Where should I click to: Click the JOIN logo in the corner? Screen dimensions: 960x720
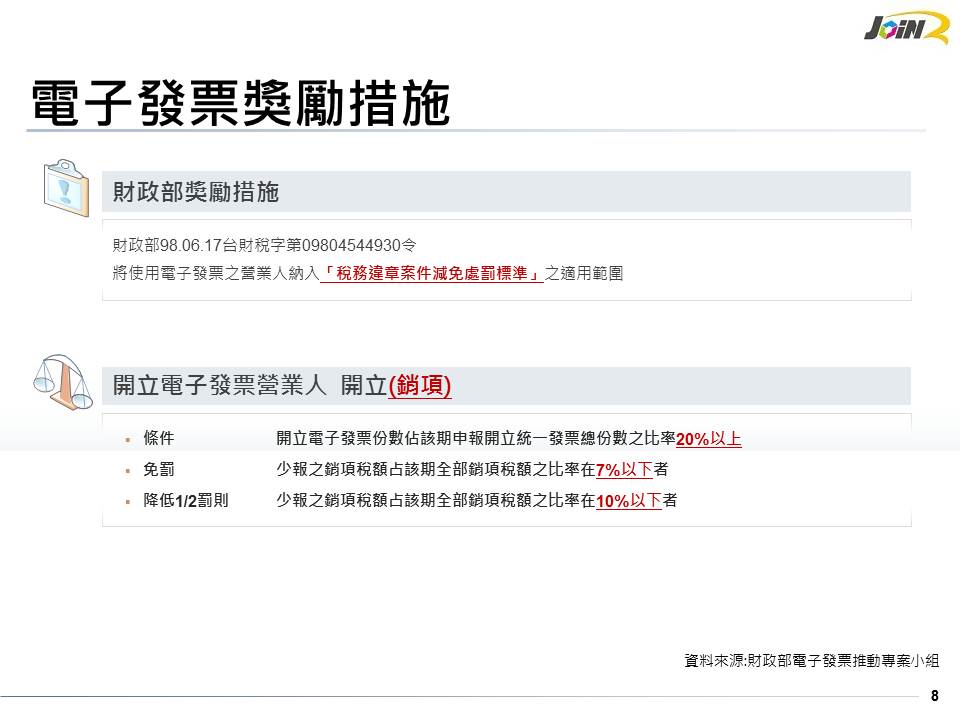coord(904,27)
